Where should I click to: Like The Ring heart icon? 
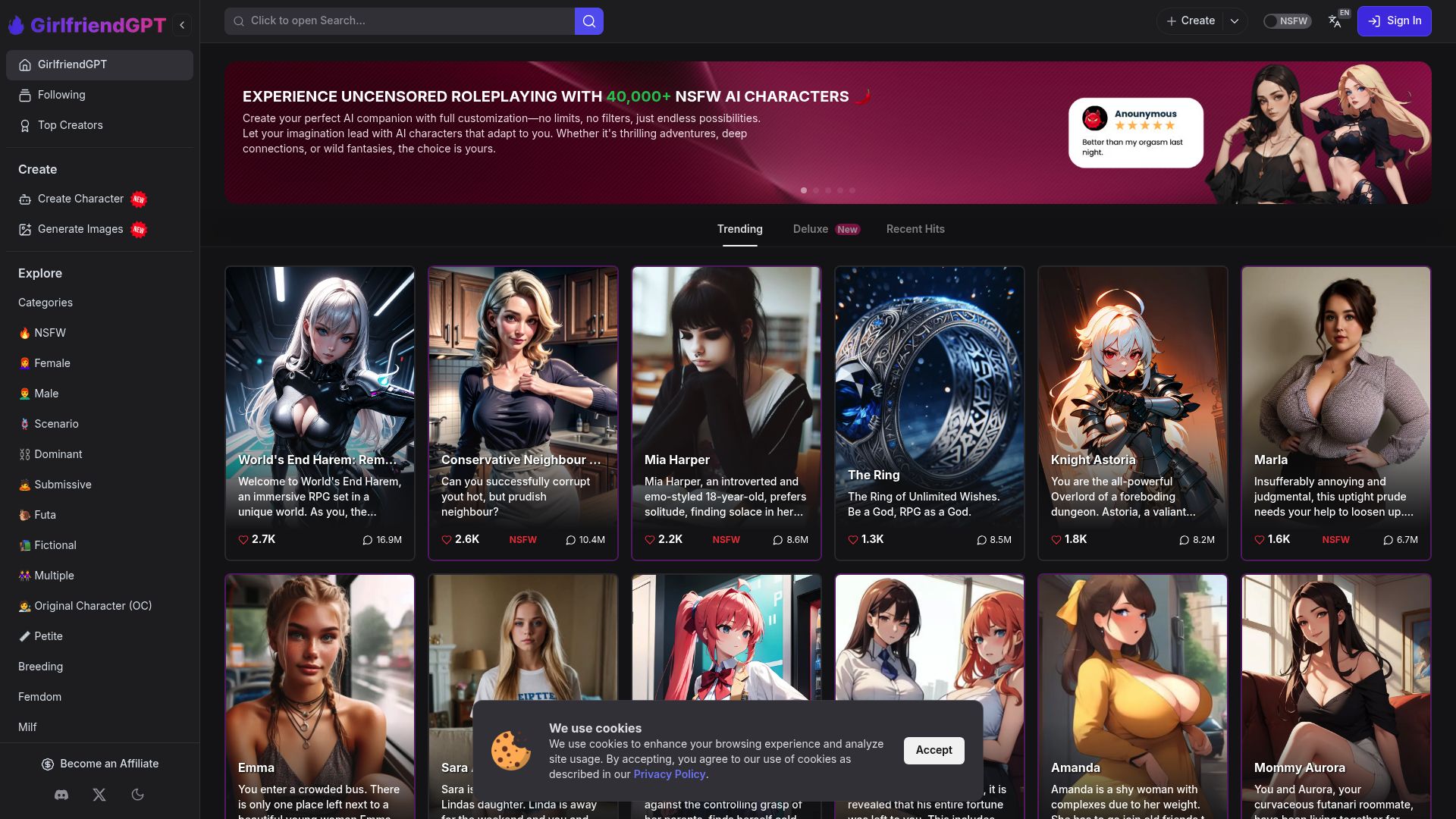point(853,540)
